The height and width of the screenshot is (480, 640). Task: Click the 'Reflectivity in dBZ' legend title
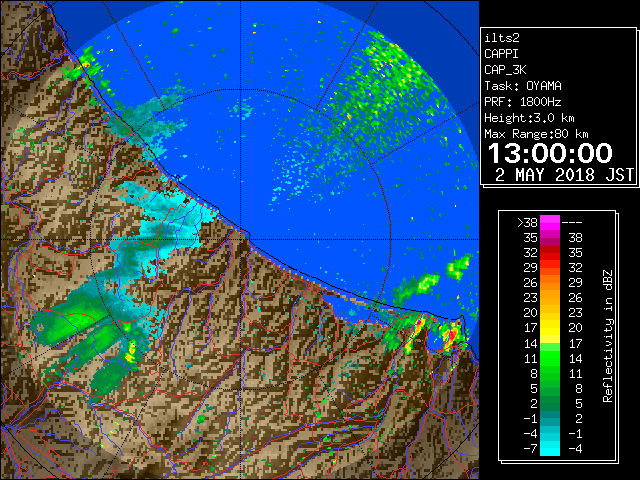pos(608,336)
